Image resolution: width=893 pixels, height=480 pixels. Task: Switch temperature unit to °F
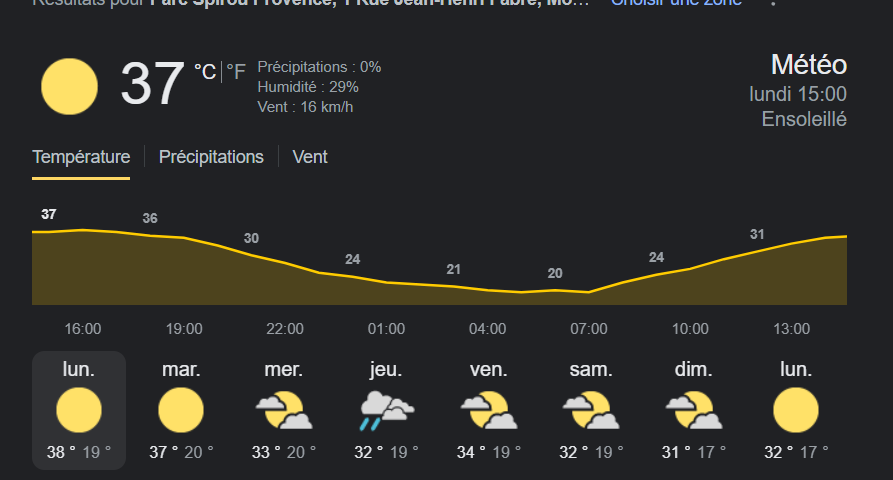pos(236,72)
